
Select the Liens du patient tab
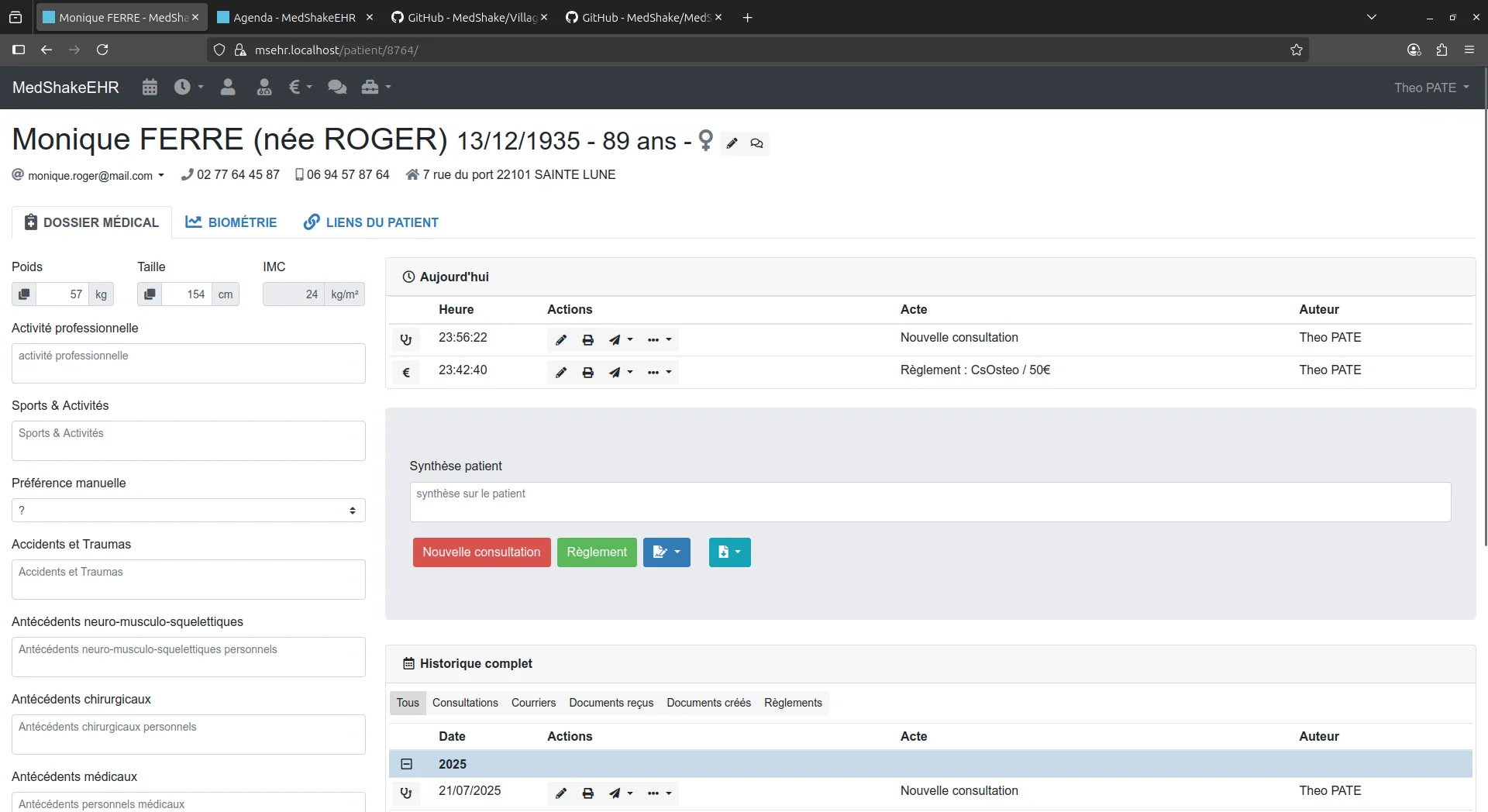click(x=370, y=222)
